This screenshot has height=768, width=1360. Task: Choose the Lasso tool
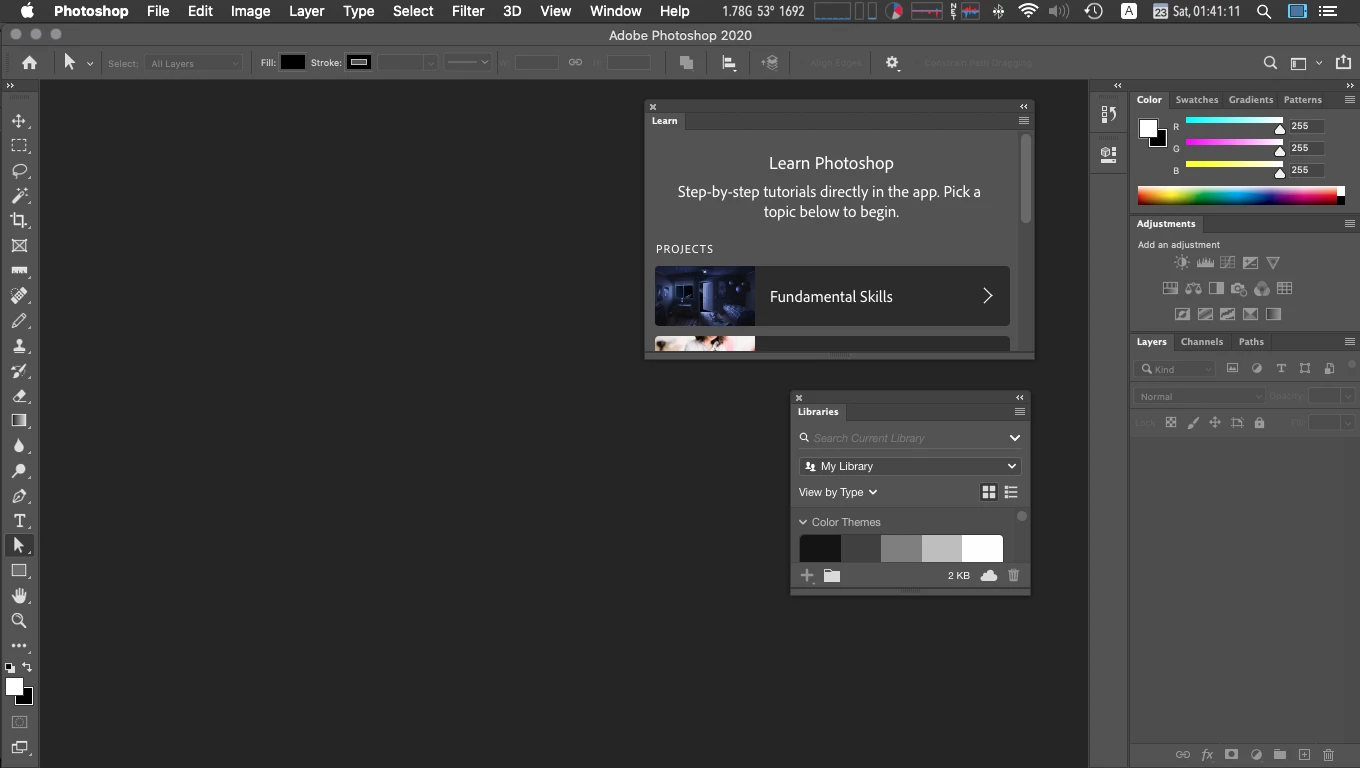click(x=19, y=171)
